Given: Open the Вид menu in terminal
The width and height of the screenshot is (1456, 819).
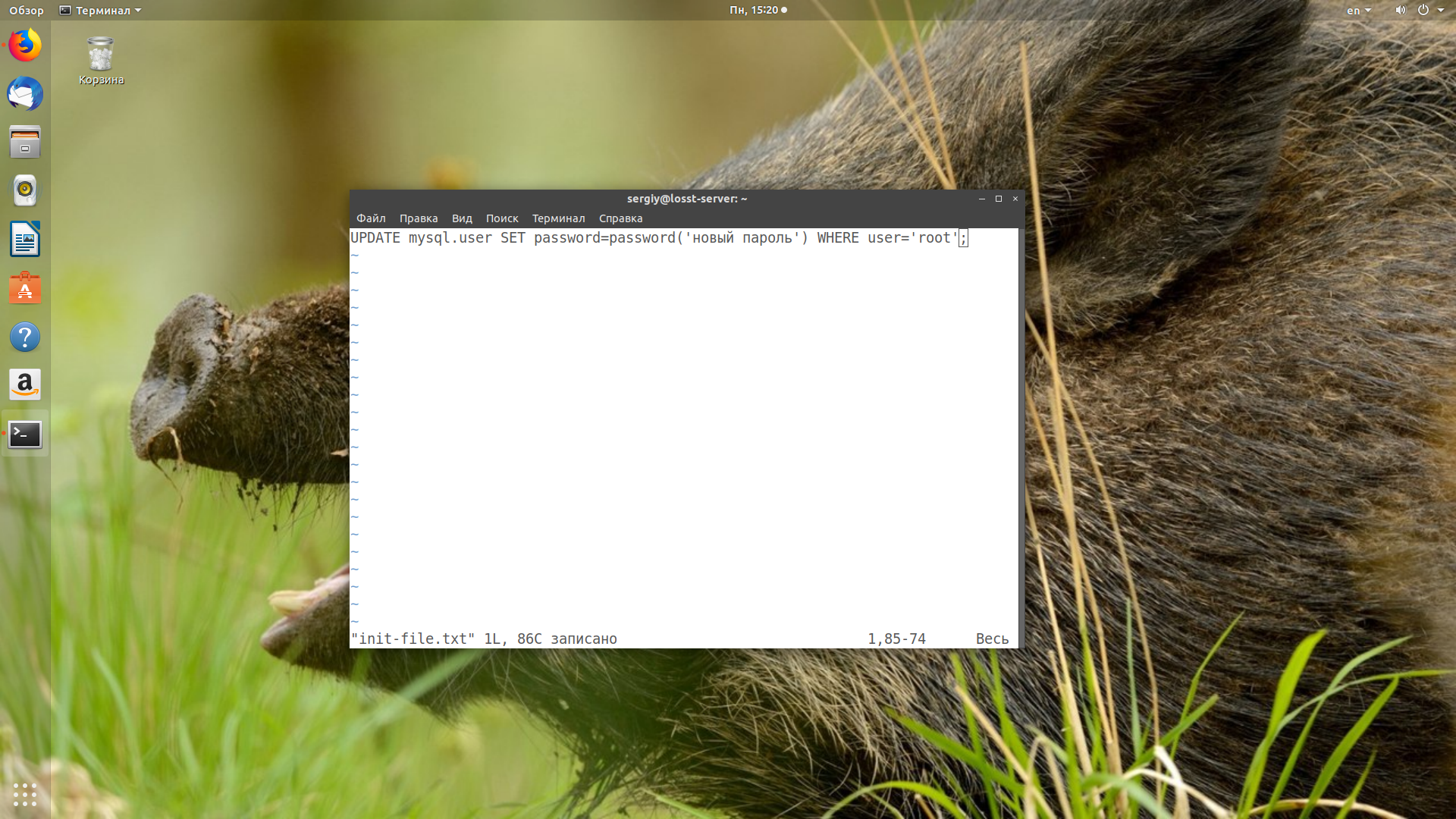Looking at the screenshot, I should pyautogui.click(x=462, y=218).
